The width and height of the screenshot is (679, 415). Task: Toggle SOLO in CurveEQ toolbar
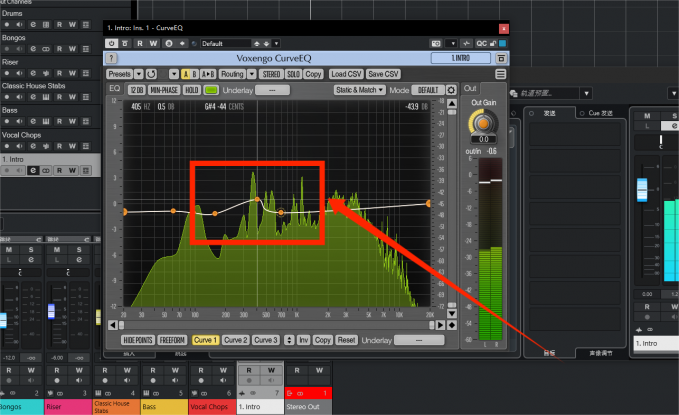(293, 74)
